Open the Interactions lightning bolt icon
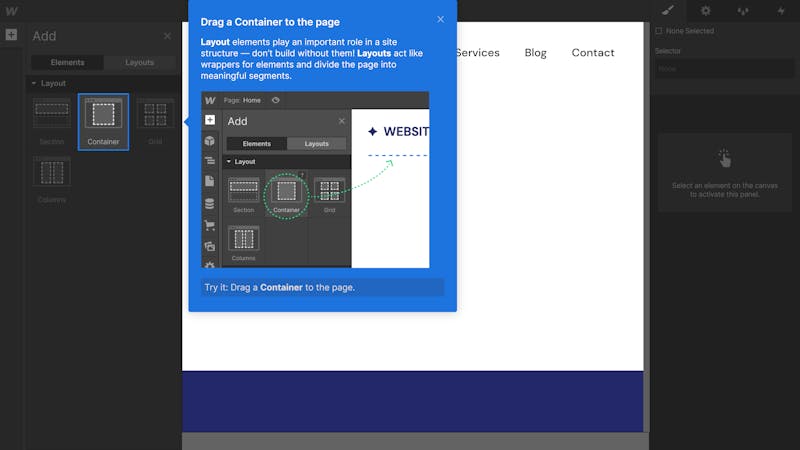 click(781, 10)
